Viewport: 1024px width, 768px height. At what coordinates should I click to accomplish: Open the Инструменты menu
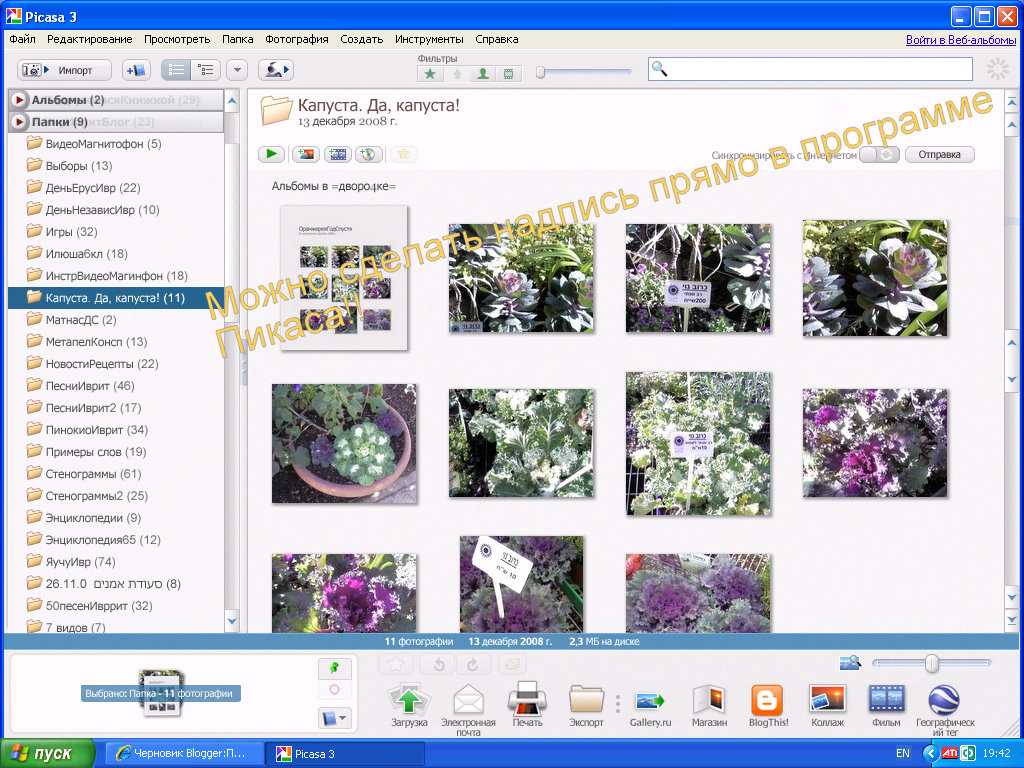429,39
